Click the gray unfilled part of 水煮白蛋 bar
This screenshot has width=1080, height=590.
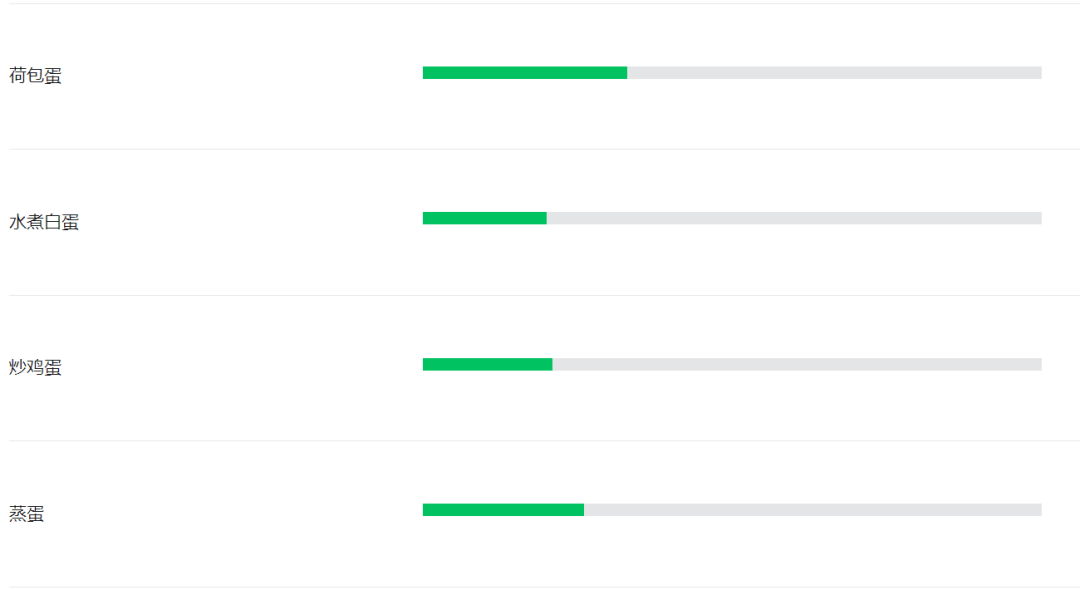tap(794, 218)
